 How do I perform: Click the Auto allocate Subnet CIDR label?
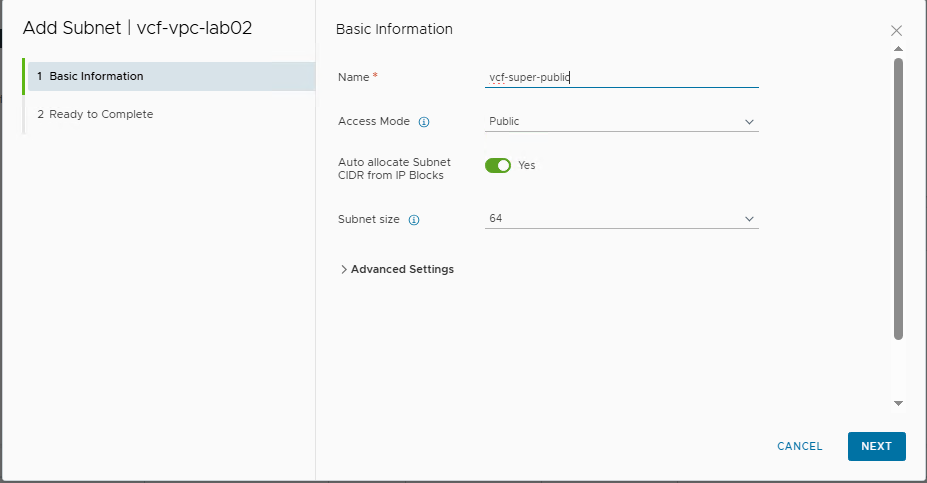[x=394, y=168]
